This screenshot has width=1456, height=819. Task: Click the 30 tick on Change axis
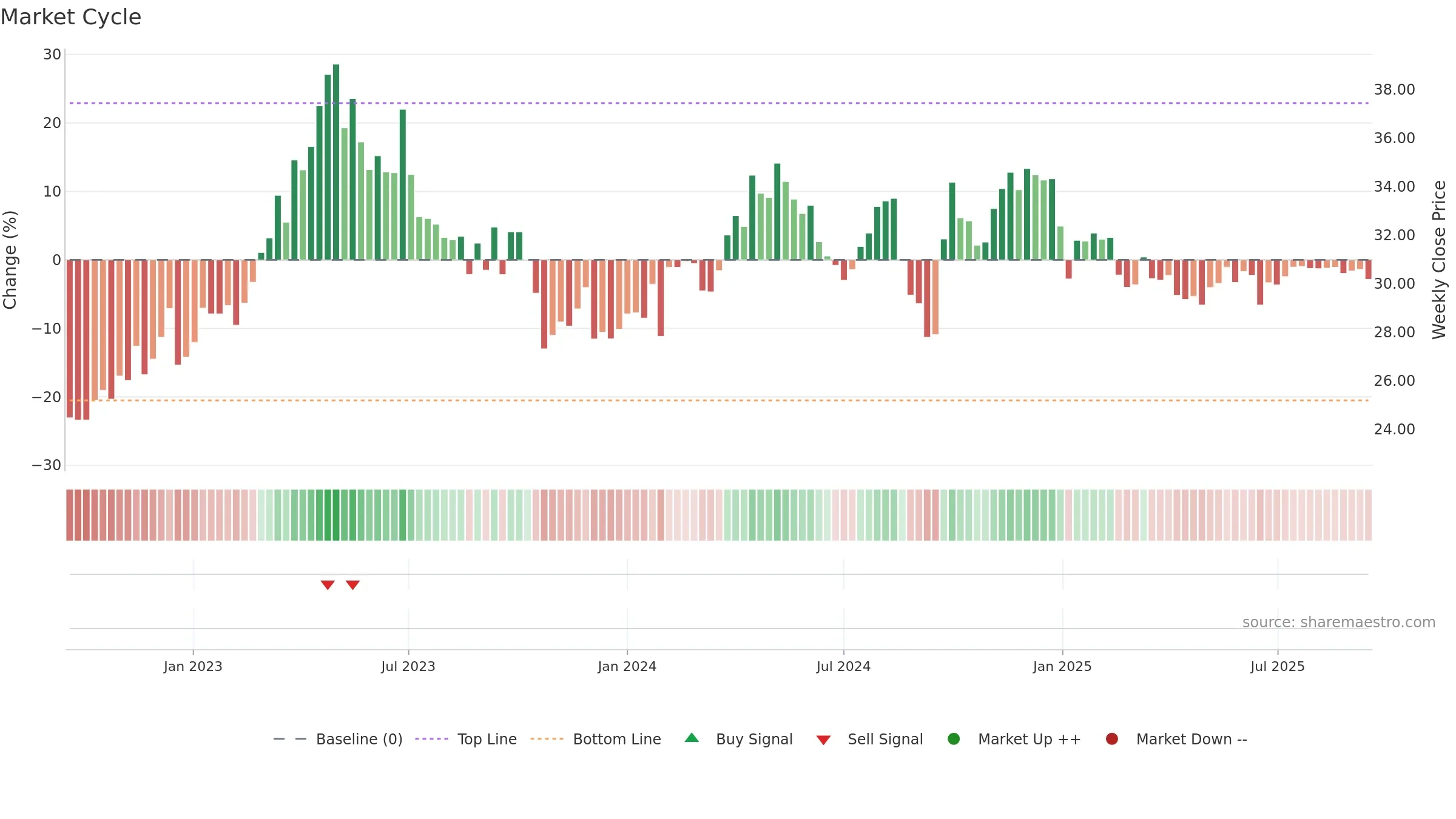pos(52,55)
